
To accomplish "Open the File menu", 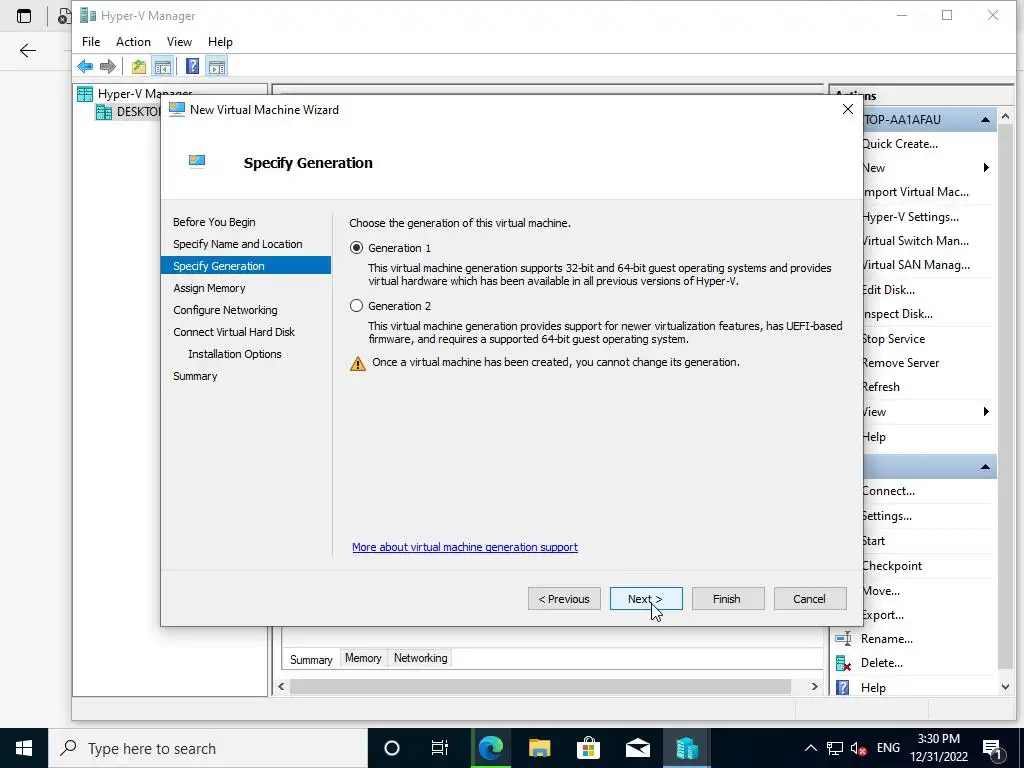I will coord(91,42).
